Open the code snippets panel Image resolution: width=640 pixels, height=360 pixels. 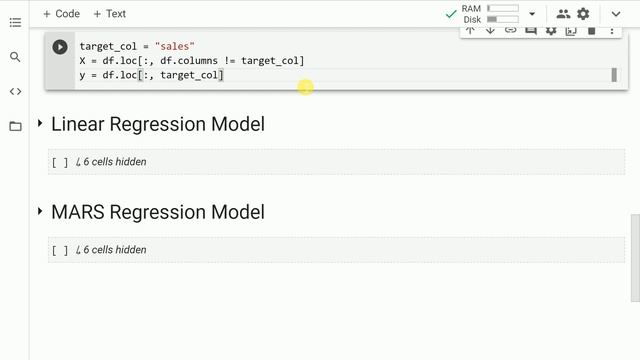point(15,91)
